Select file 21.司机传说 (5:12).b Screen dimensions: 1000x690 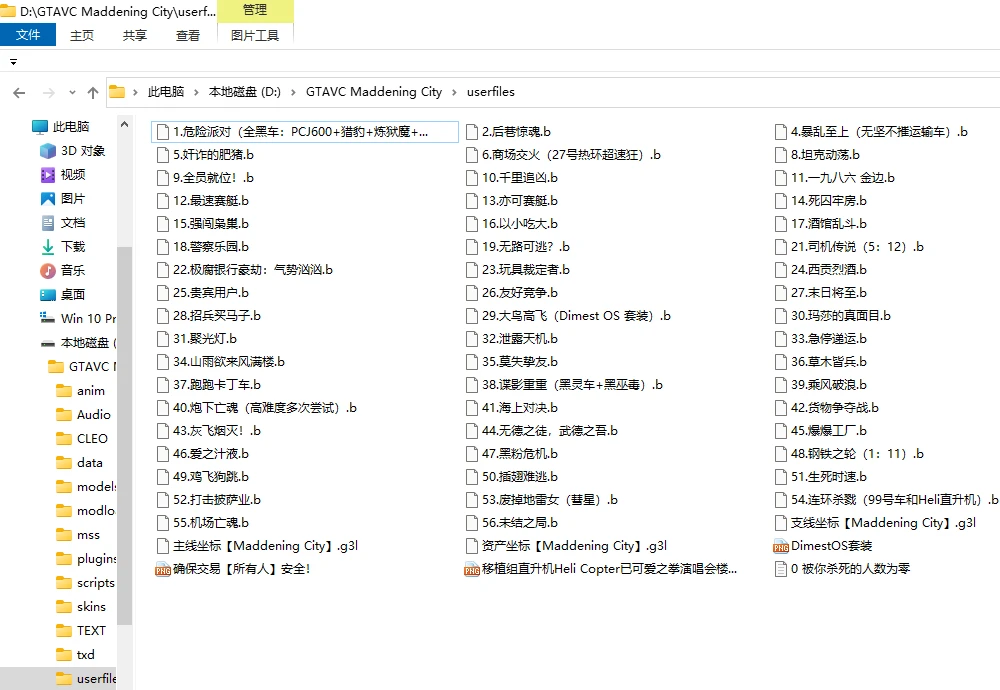pos(849,247)
